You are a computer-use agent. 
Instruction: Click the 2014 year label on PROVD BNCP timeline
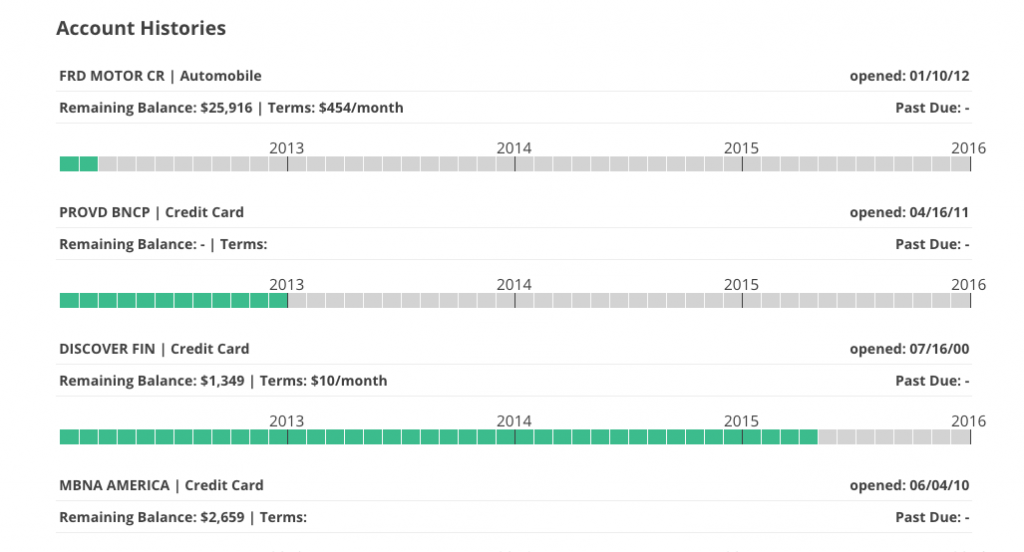(514, 284)
